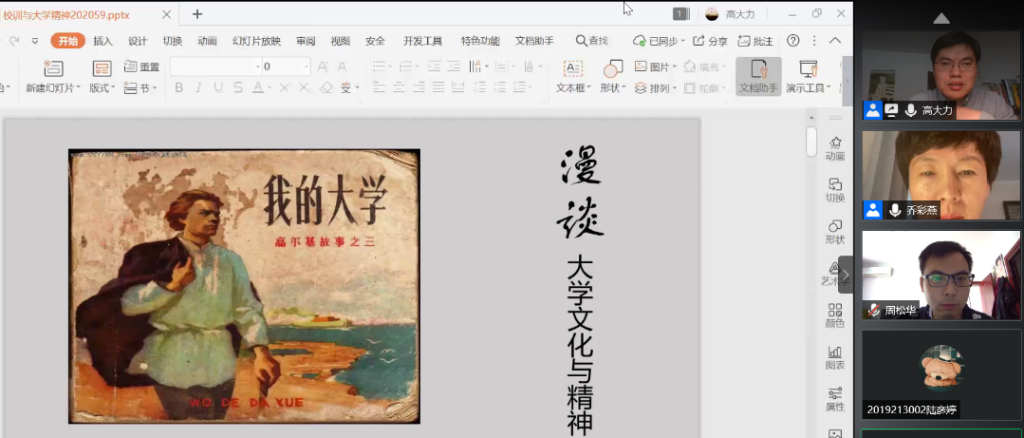
Task: Switch to the Design (设计) ribbon tab
Action: click(x=138, y=41)
